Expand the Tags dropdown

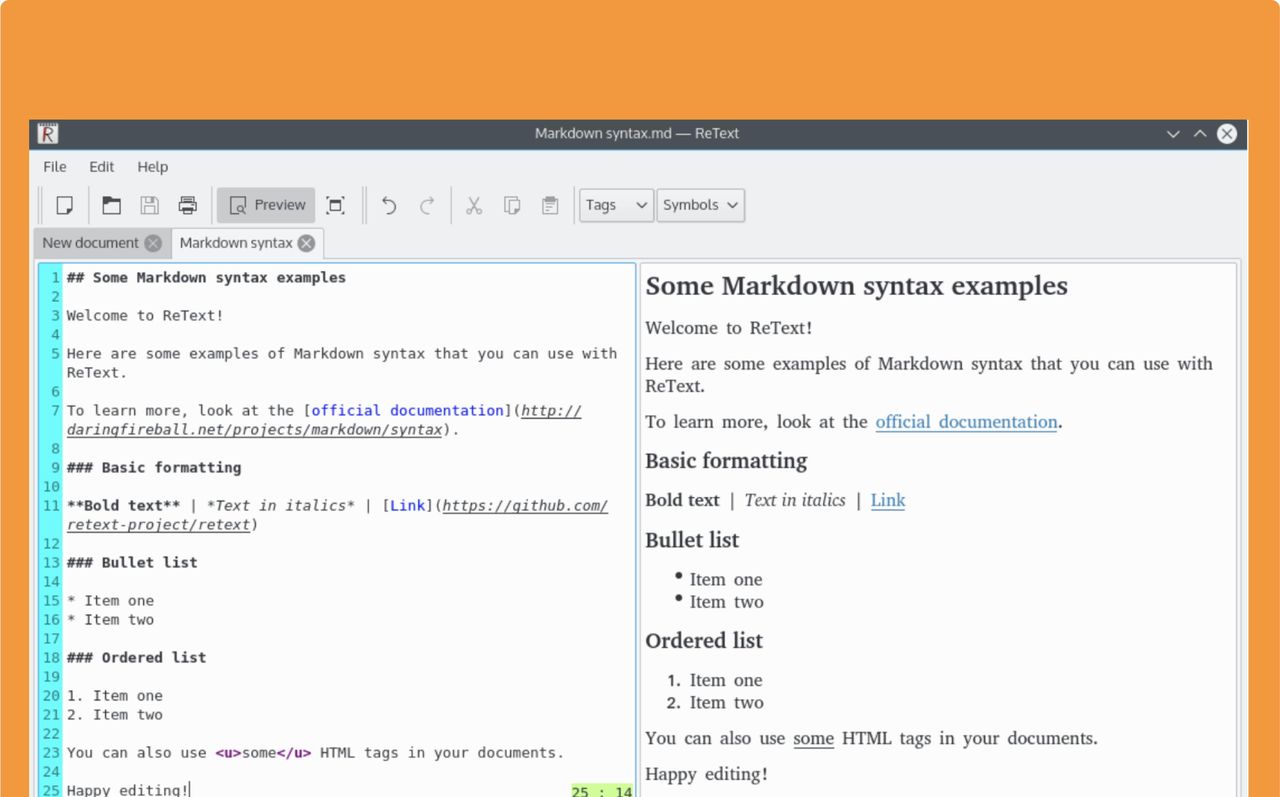click(x=616, y=205)
